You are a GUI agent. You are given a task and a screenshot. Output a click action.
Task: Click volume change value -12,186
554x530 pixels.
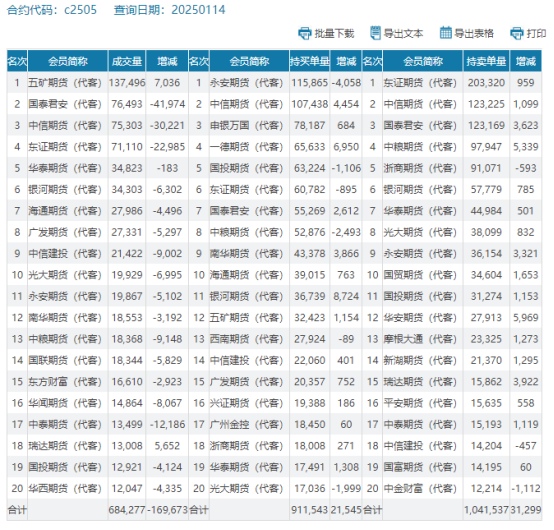coord(167,424)
